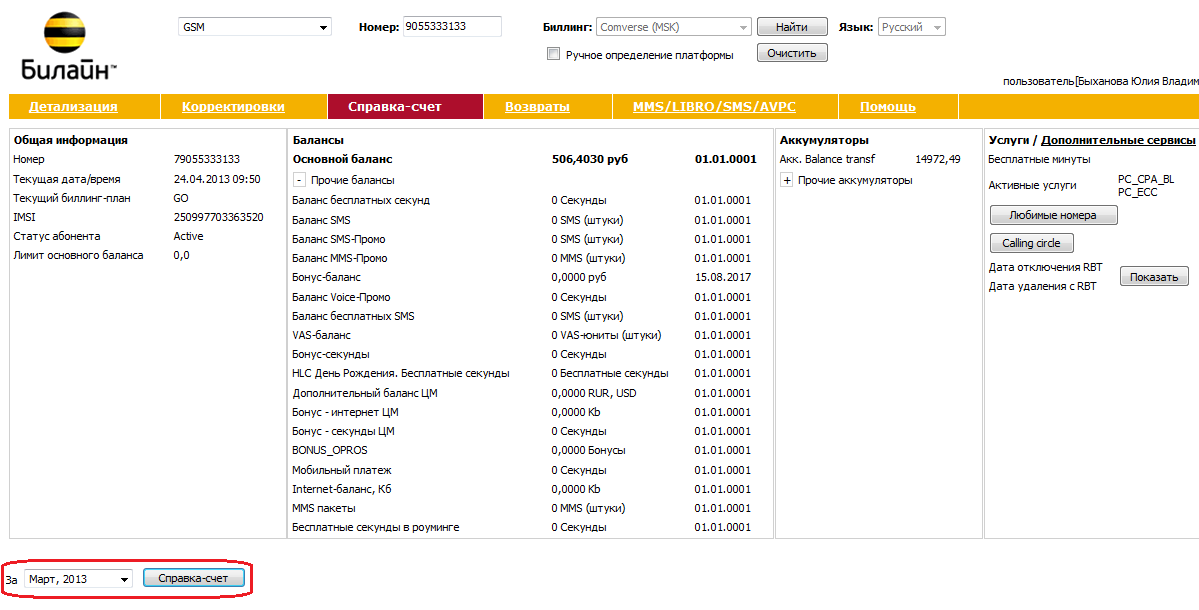Click the MMS пакеты row label
The image size is (1199, 610).
click(x=323, y=508)
